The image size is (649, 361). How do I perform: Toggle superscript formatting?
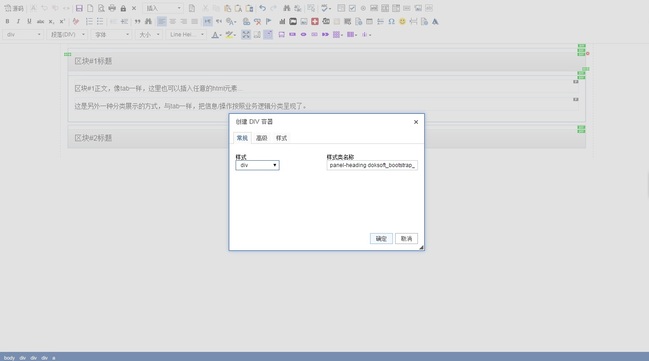click(62, 22)
